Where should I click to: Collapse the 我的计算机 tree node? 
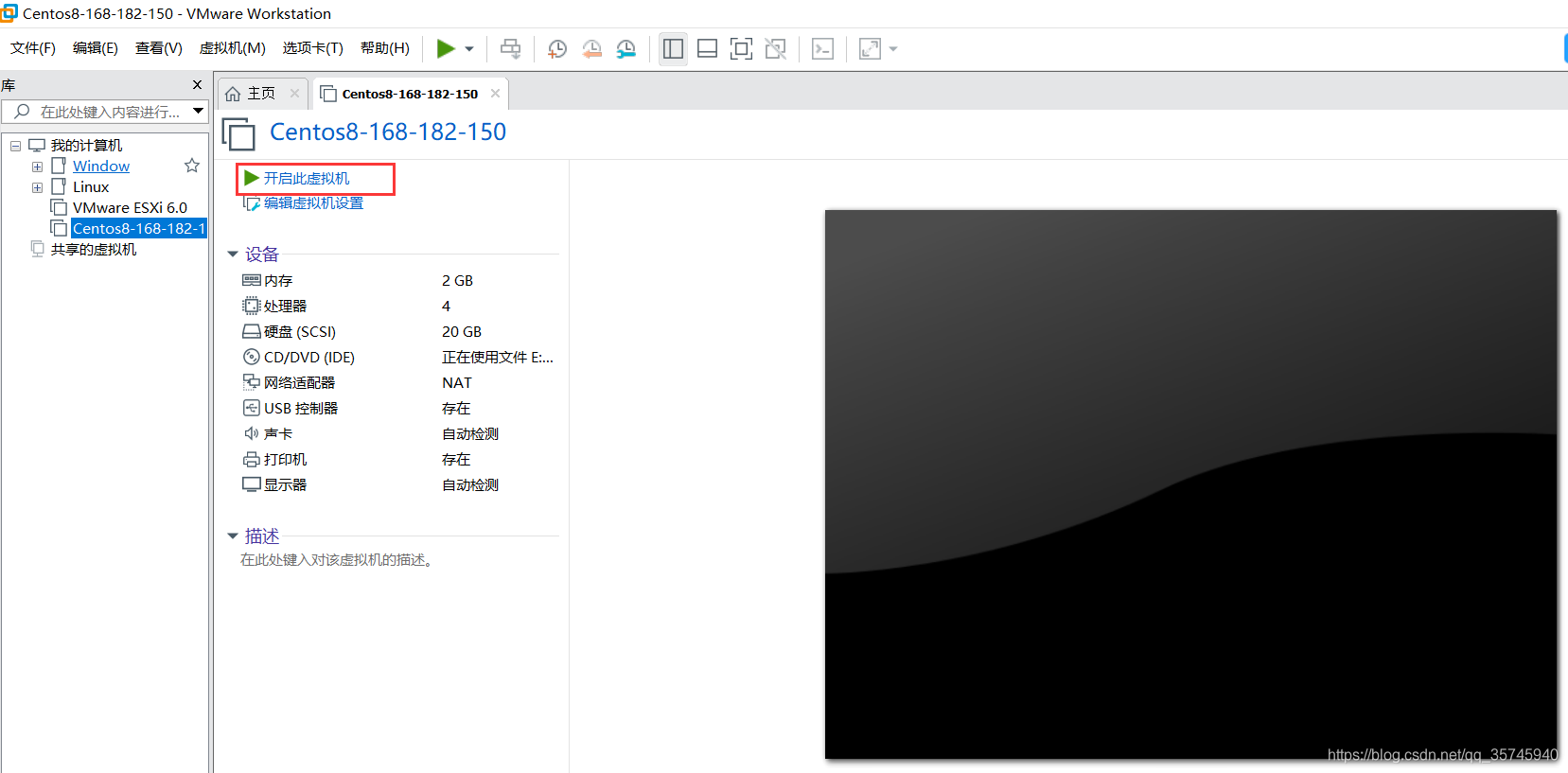(15, 146)
